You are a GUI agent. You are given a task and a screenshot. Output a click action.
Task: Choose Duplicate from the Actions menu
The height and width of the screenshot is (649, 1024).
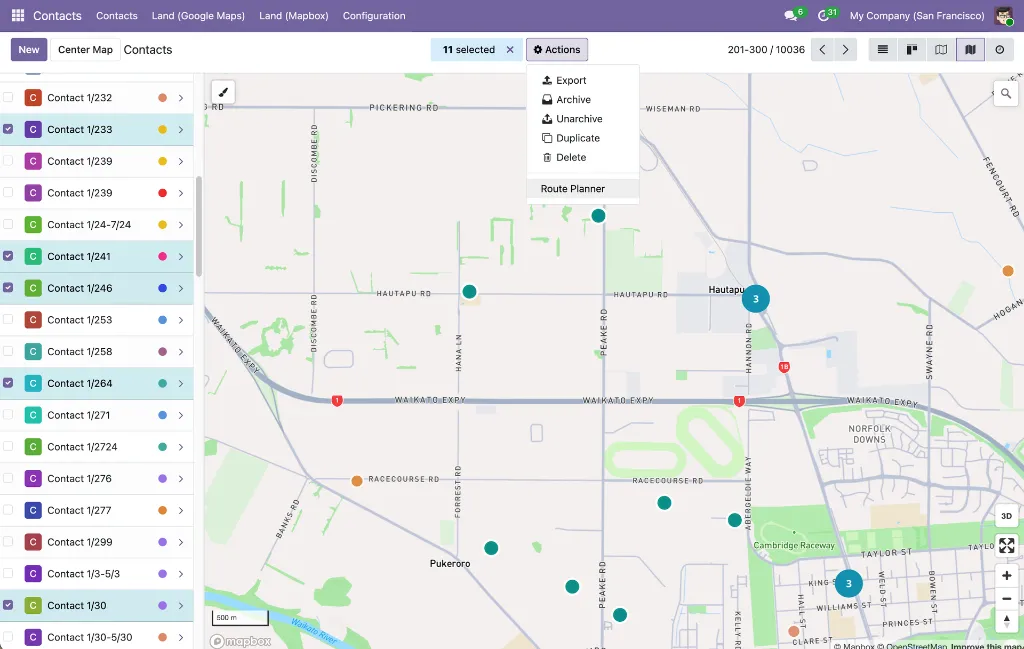pos(583,138)
